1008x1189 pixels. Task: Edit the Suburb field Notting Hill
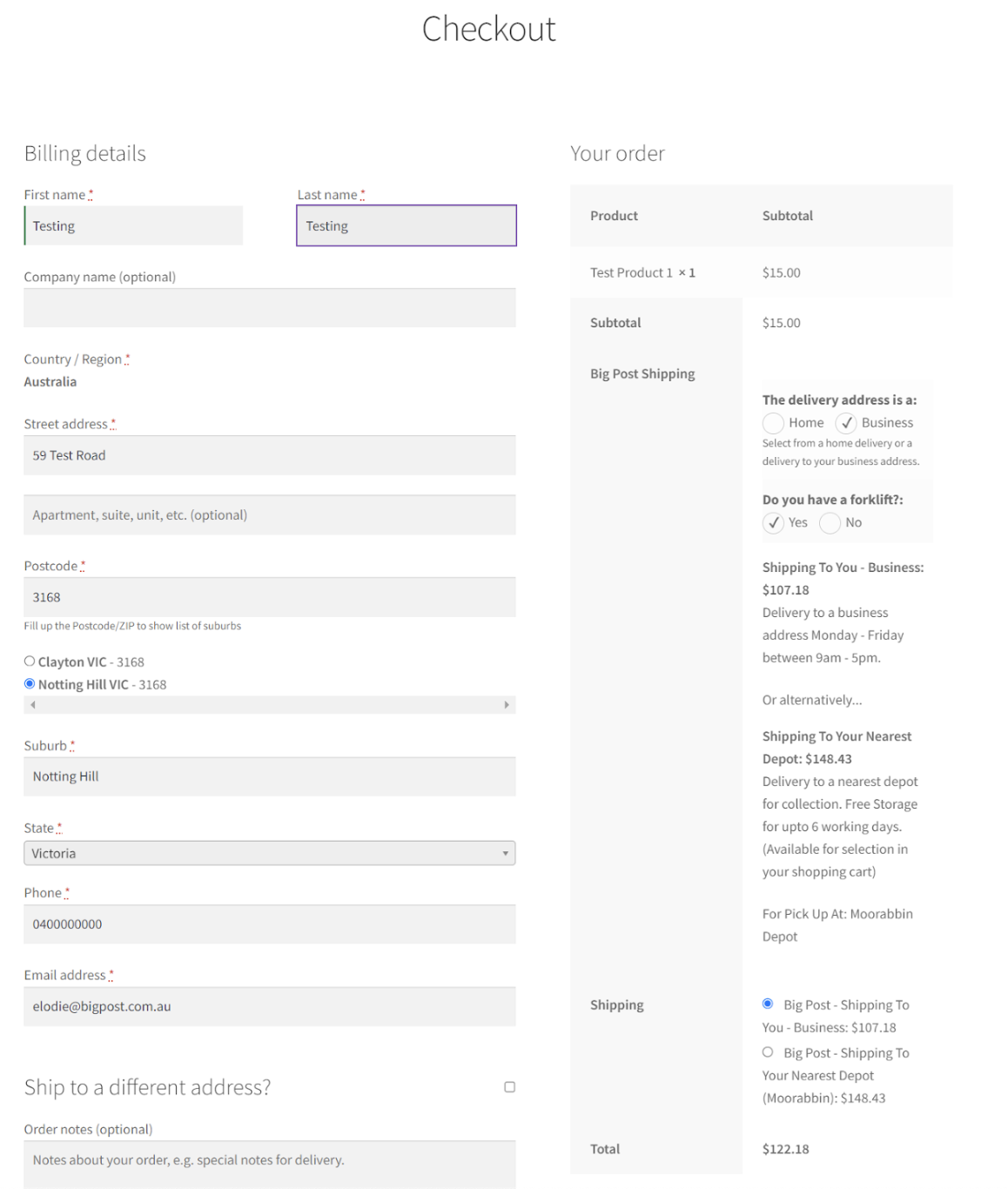[x=270, y=776]
